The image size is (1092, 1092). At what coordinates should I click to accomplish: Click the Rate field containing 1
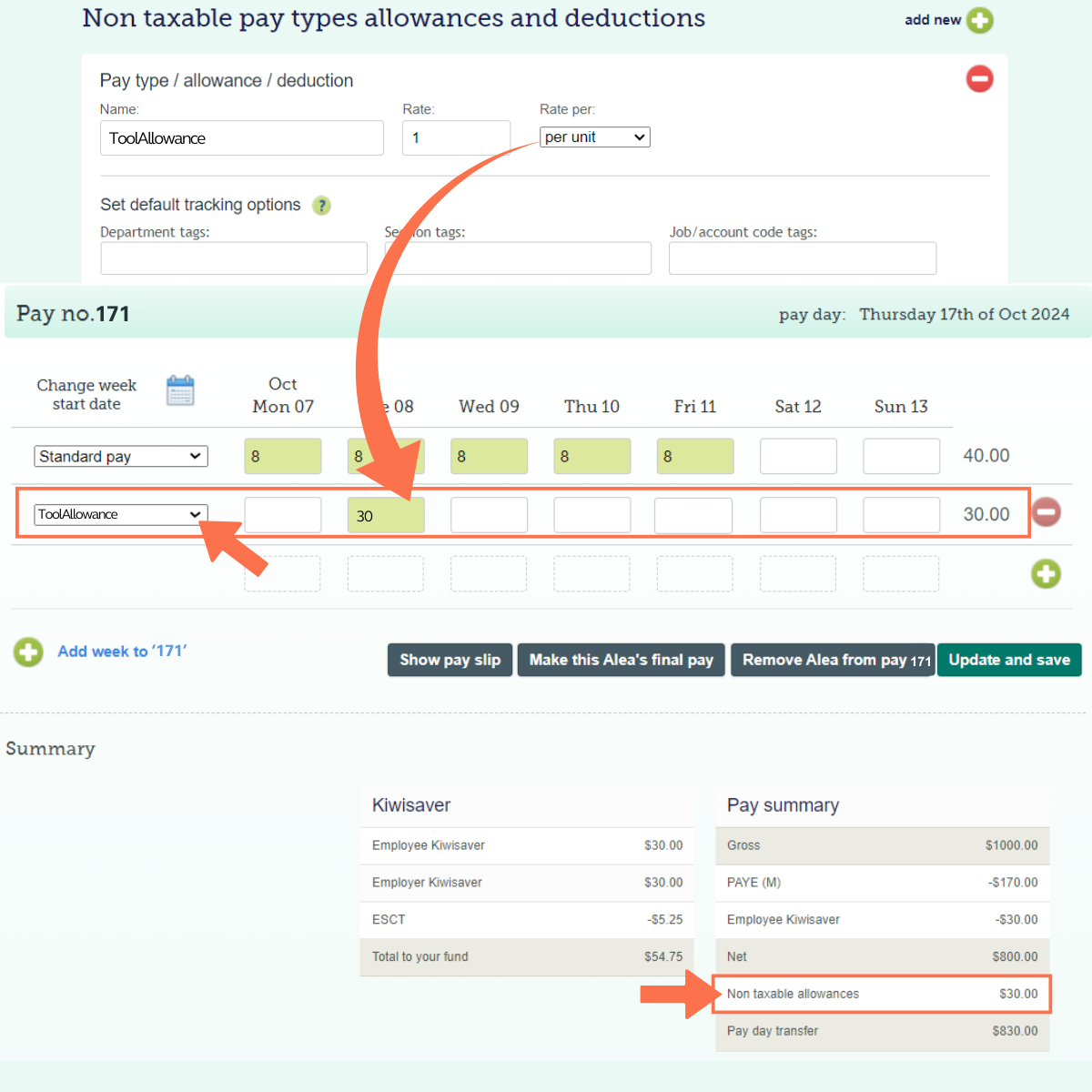(456, 137)
